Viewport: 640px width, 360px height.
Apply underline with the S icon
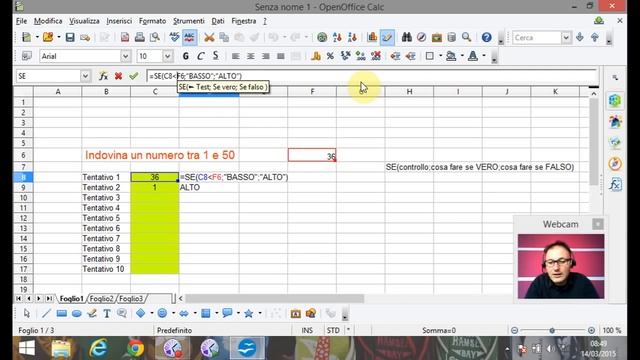point(216,56)
